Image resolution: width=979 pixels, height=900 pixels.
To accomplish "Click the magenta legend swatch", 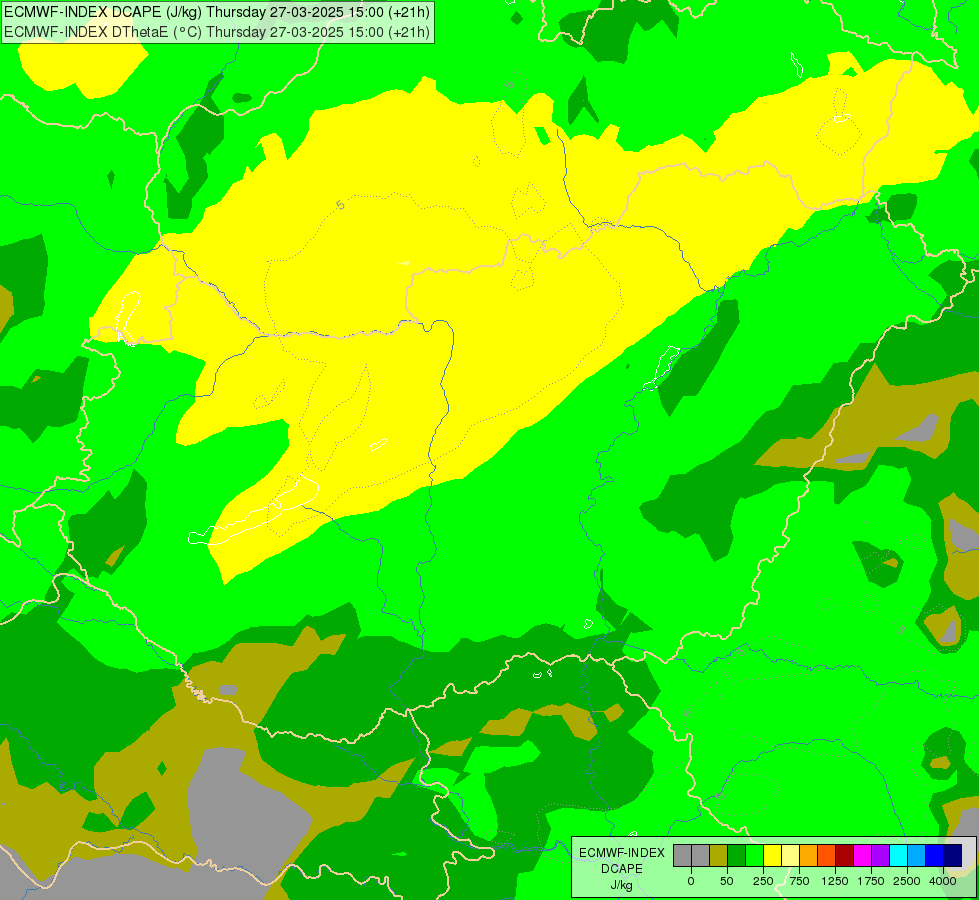I will 862,856.
